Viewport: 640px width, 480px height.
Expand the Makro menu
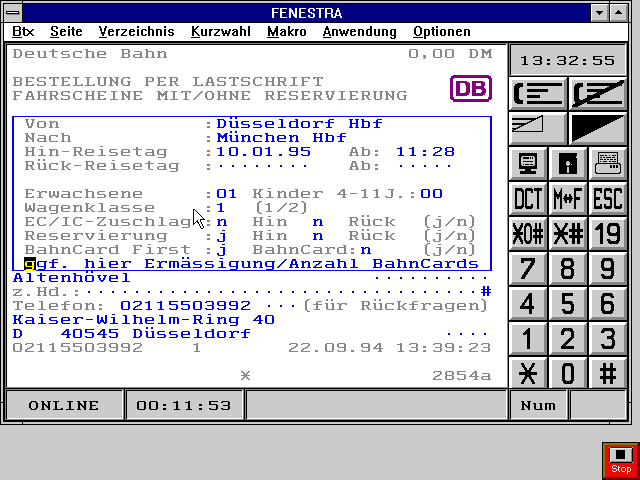click(x=286, y=32)
